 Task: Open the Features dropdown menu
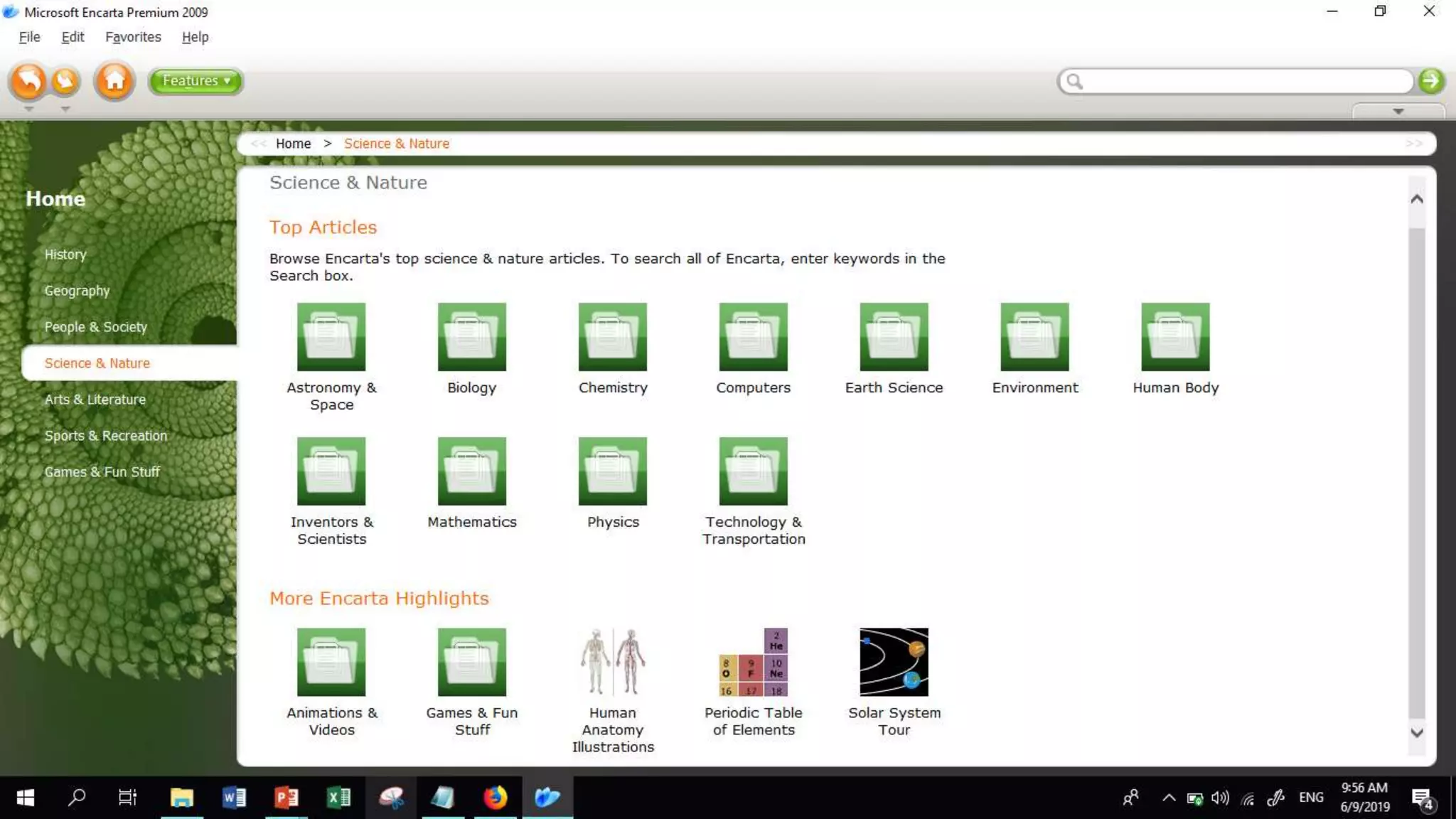pos(196,81)
